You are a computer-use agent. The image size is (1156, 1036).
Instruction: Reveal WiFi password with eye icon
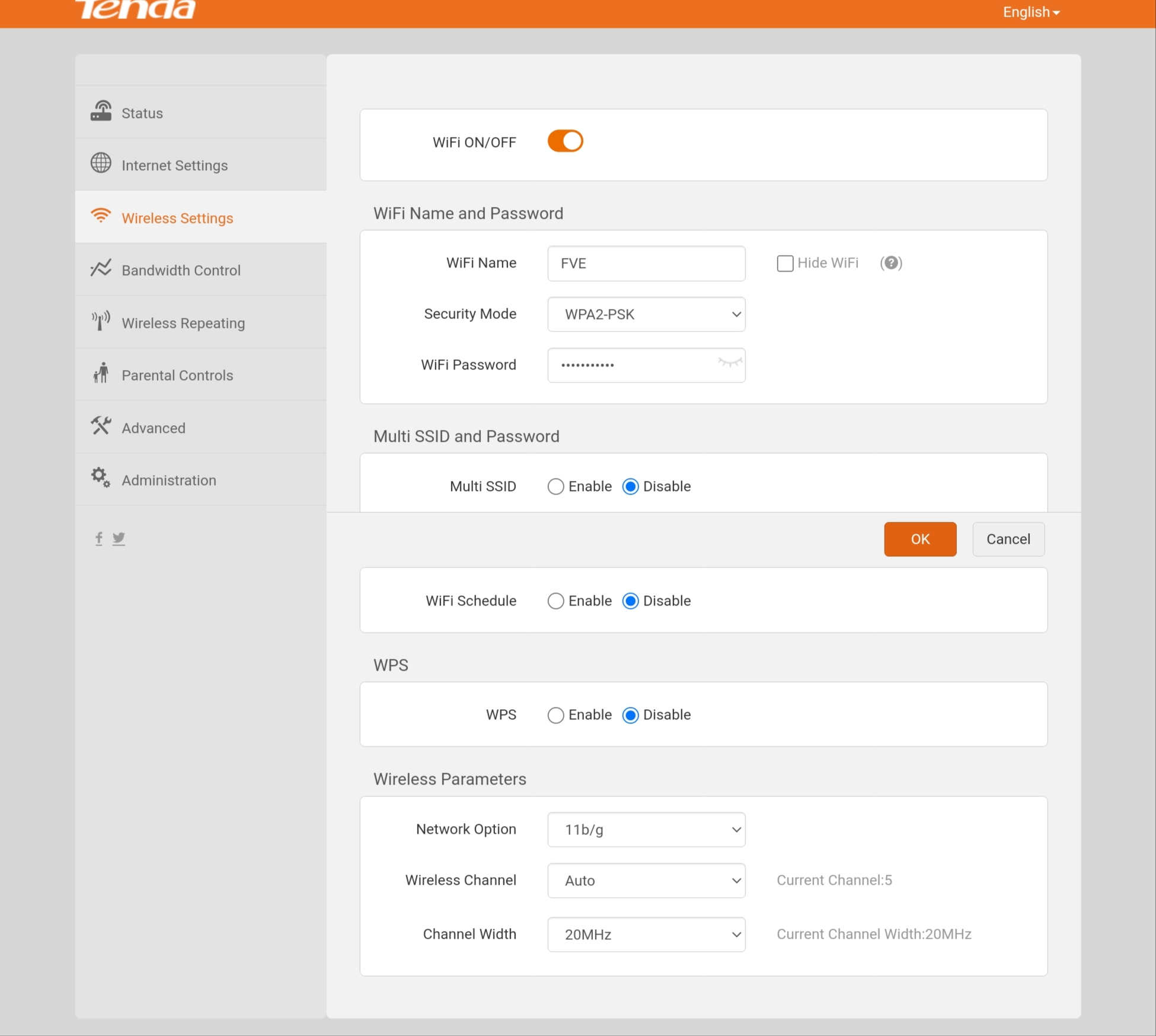click(729, 362)
